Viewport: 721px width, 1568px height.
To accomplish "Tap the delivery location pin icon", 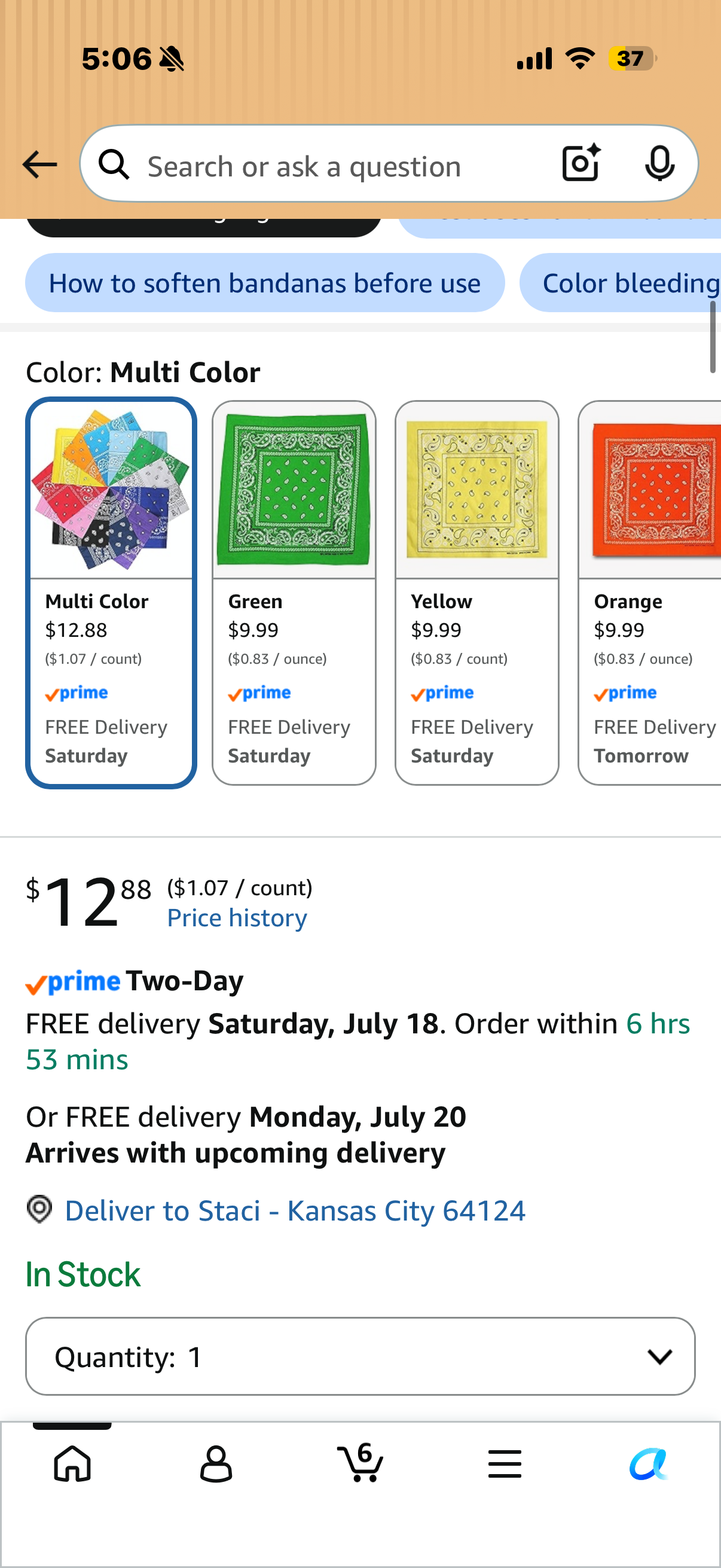I will [39, 1209].
